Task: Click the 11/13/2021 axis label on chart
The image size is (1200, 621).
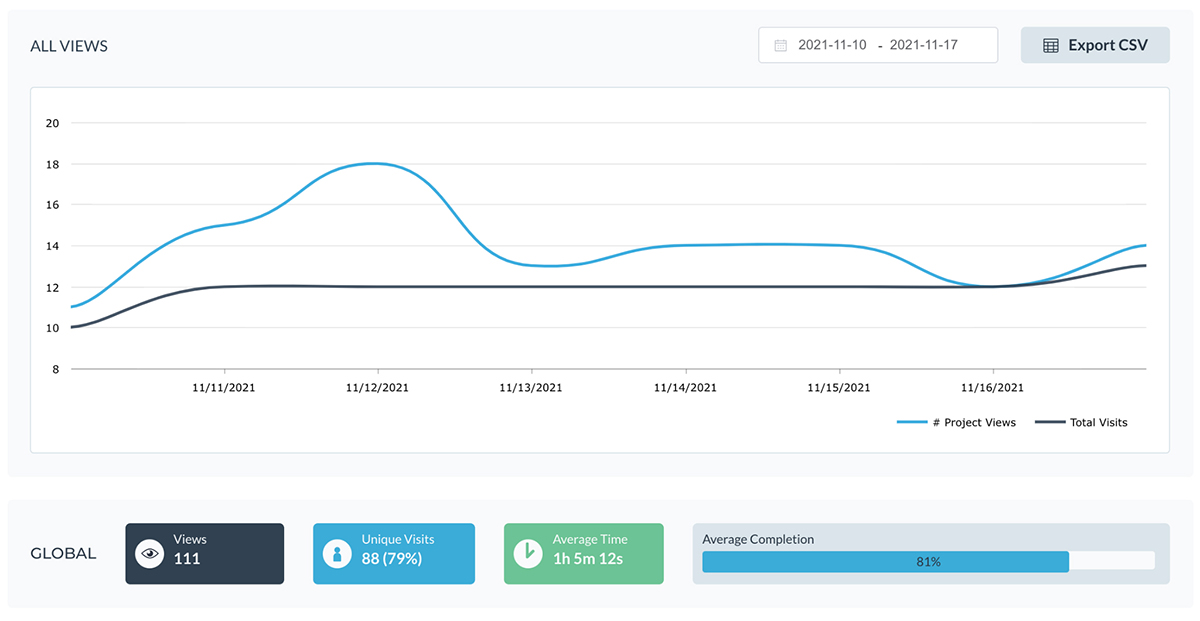Action: pos(530,387)
